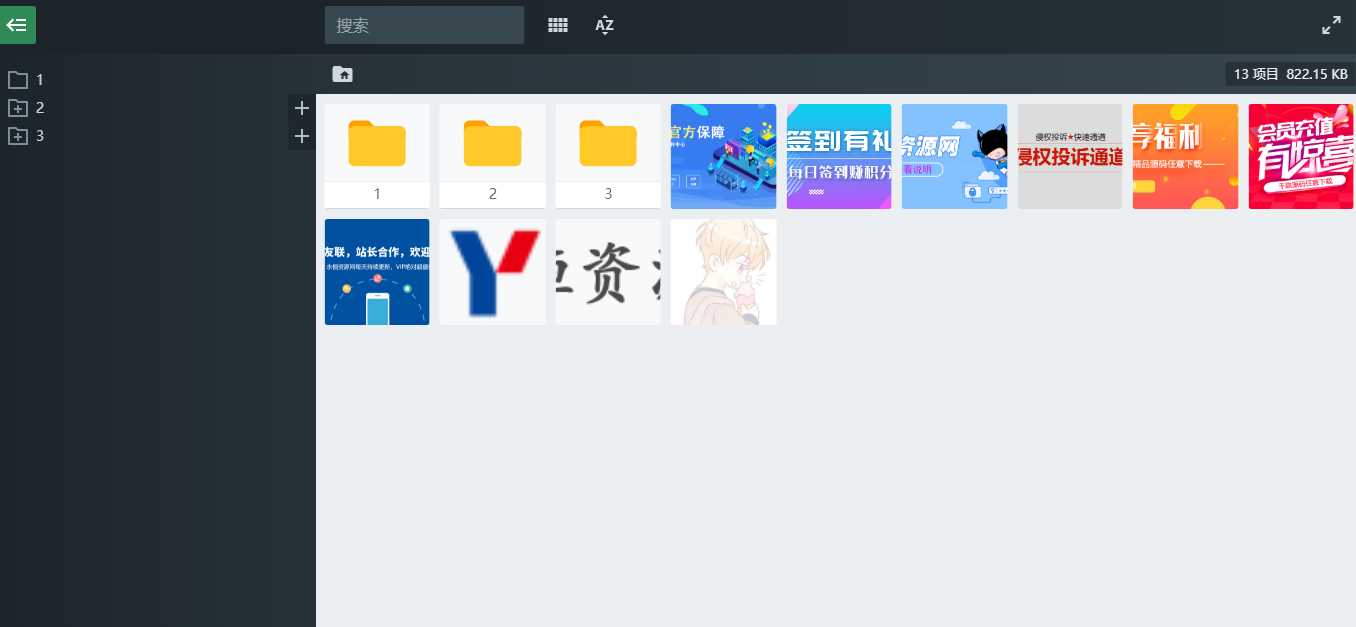The width and height of the screenshot is (1356, 627).
Task: Click the lower plus icon
Action: (x=302, y=136)
